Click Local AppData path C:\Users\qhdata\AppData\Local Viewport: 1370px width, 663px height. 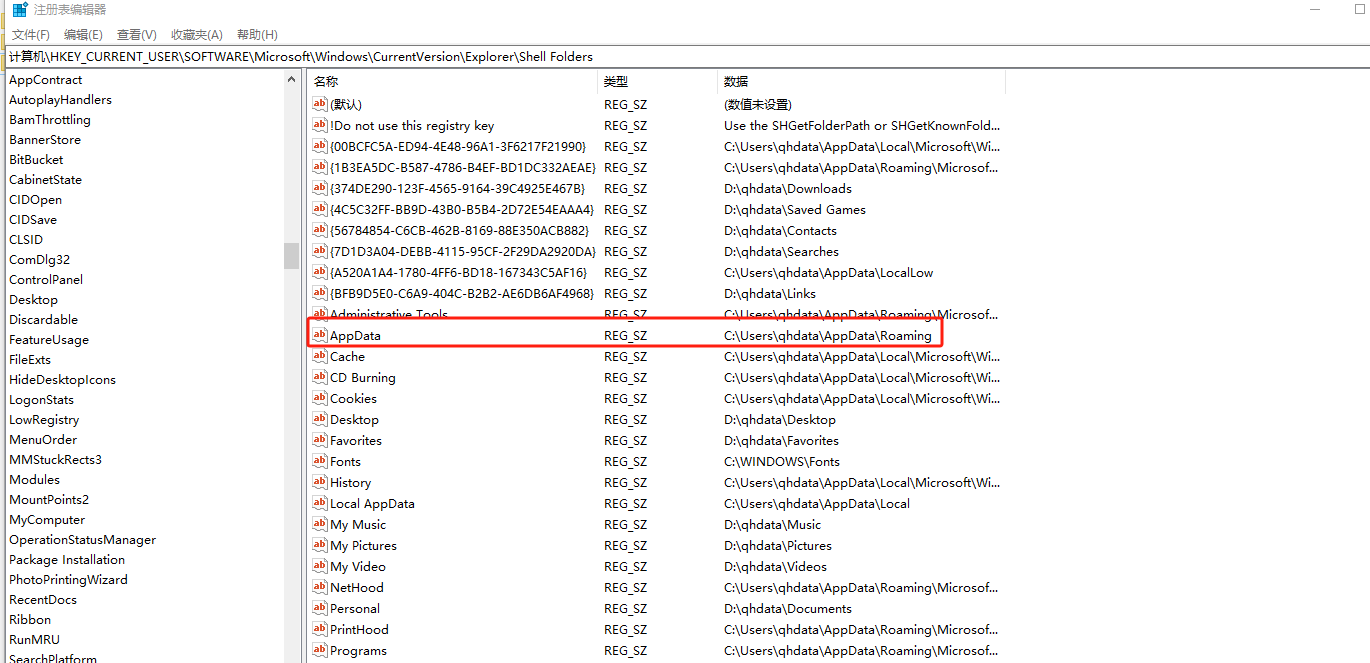817,504
